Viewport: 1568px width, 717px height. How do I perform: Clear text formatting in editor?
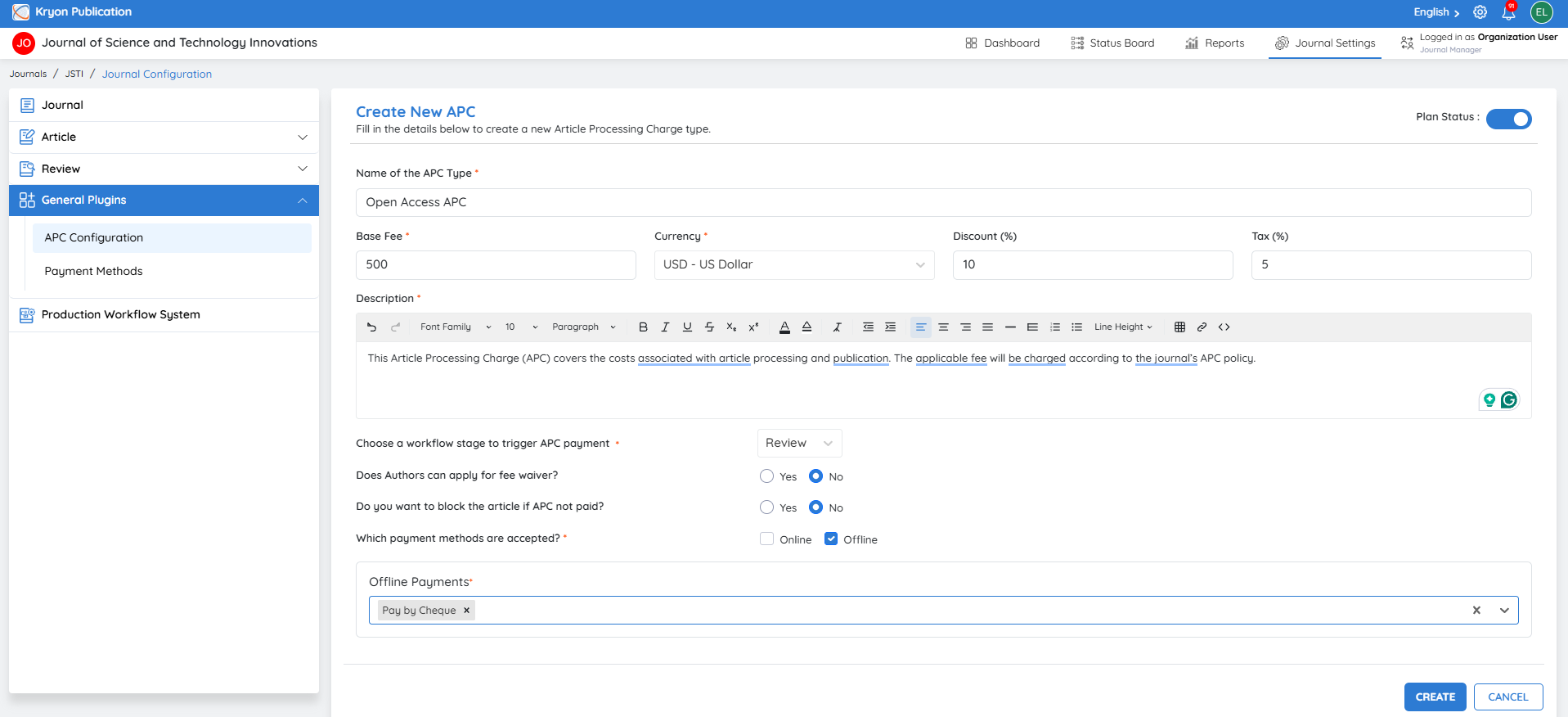(837, 327)
